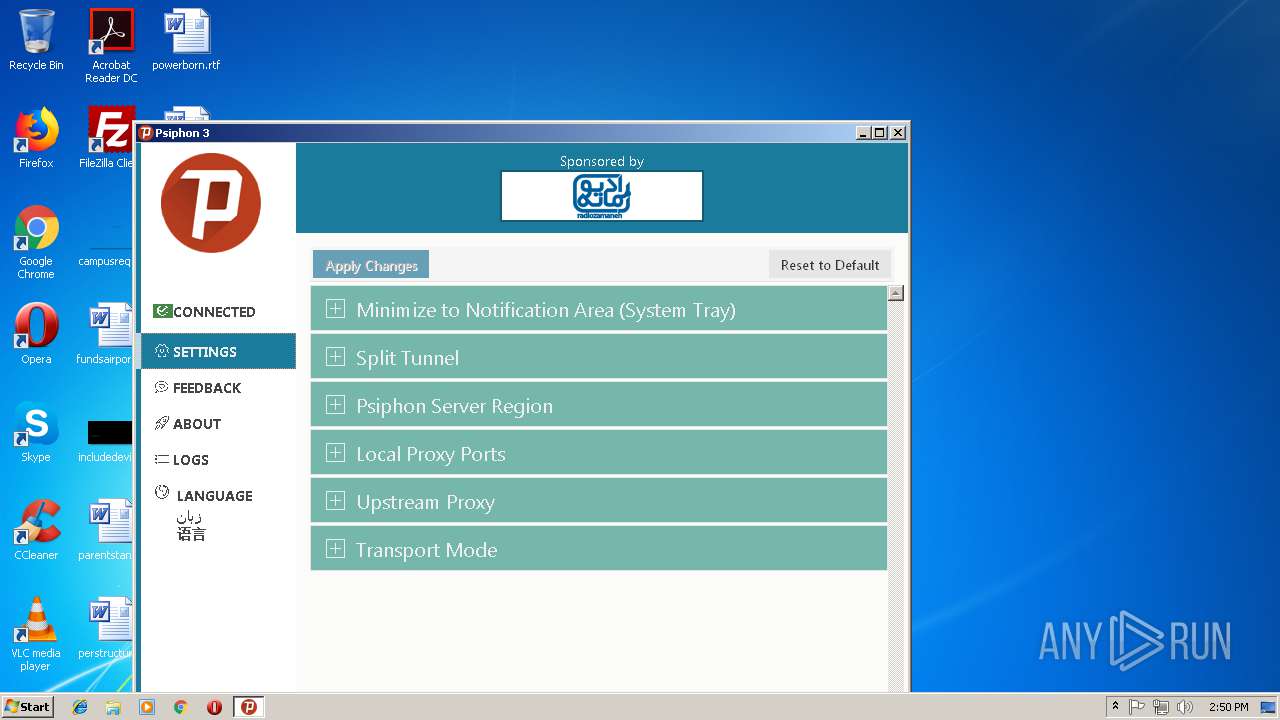The image size is (1280, 720).
Task: Launch Skype from the desktop
Action: pyautogui.click(x=36, y=432)
